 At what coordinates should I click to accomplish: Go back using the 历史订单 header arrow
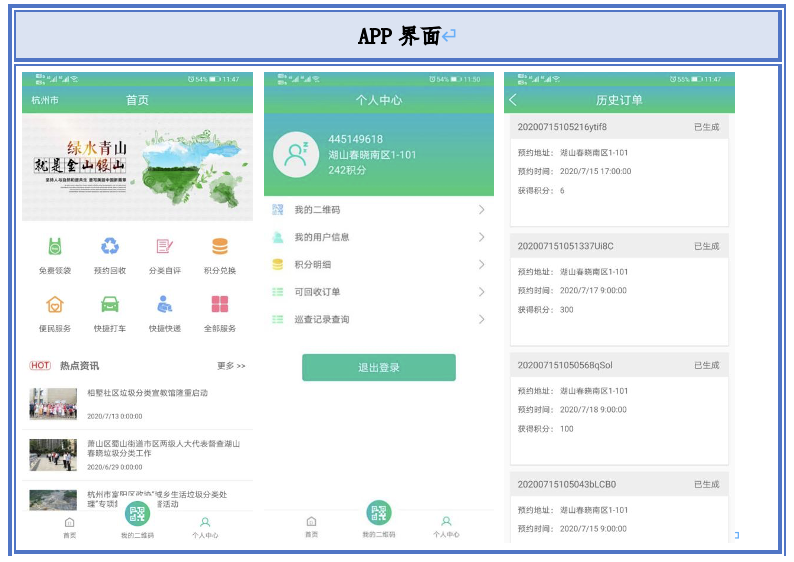(x=514, y=100)
